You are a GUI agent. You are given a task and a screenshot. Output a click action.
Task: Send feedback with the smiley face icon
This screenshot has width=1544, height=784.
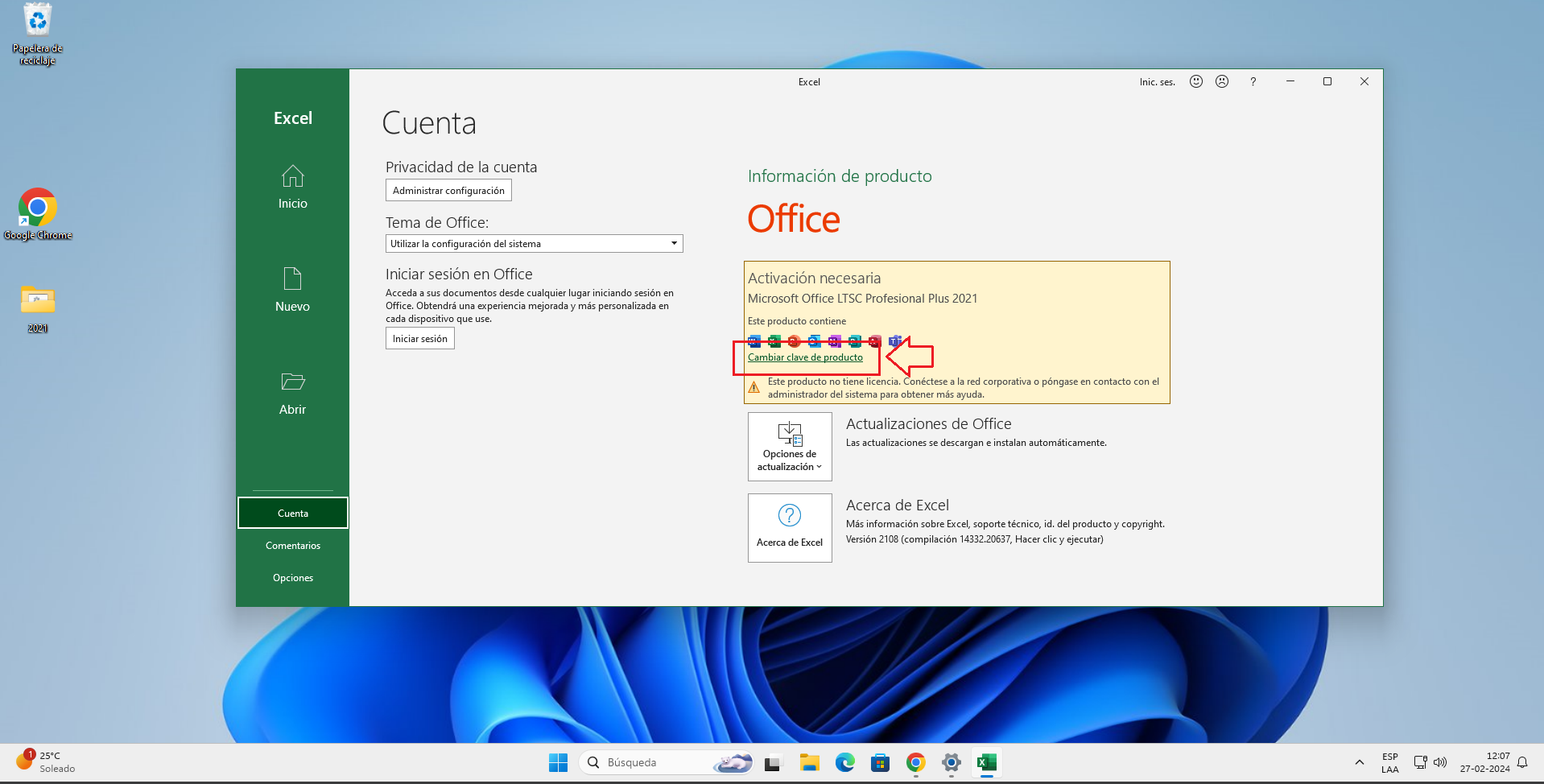pyautogui.click(x=1195, y=81)
